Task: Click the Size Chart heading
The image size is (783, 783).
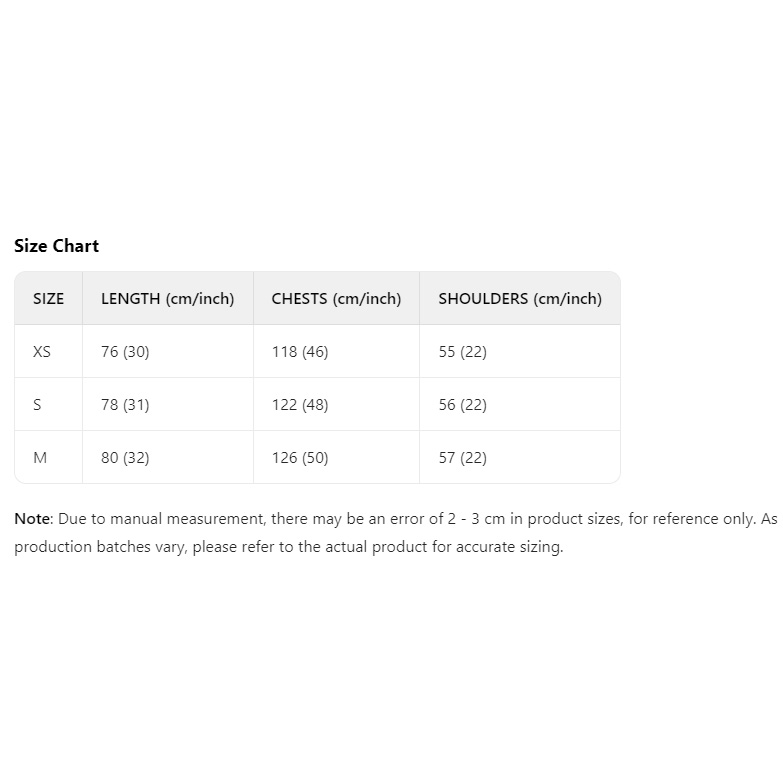Action: 56,246
